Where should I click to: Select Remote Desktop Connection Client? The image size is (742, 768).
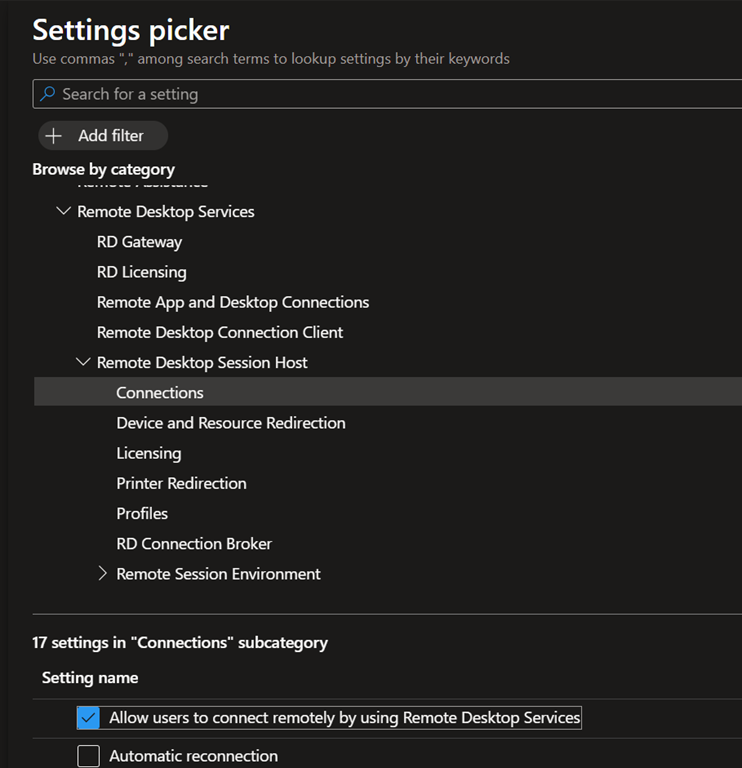point(220,333)
